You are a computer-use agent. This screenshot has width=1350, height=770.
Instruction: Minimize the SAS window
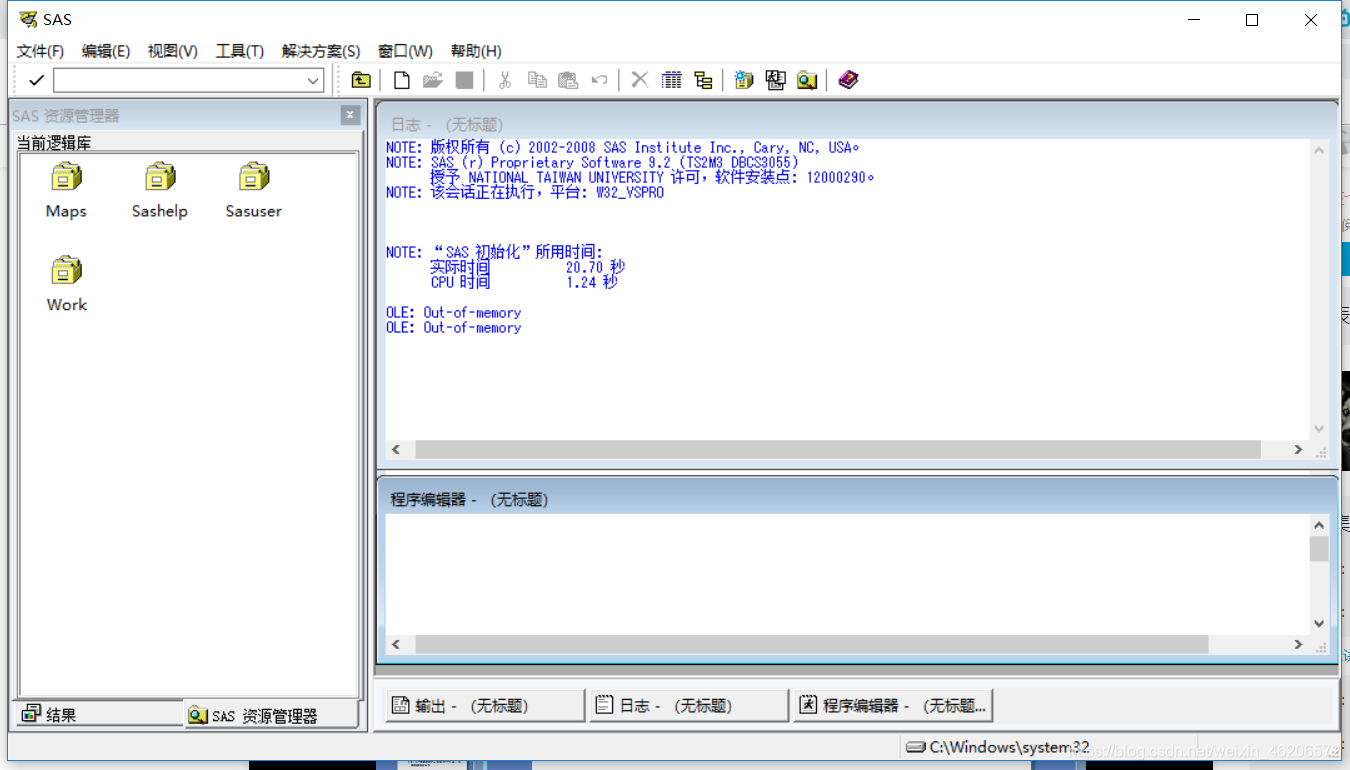tap(1193, 20)
